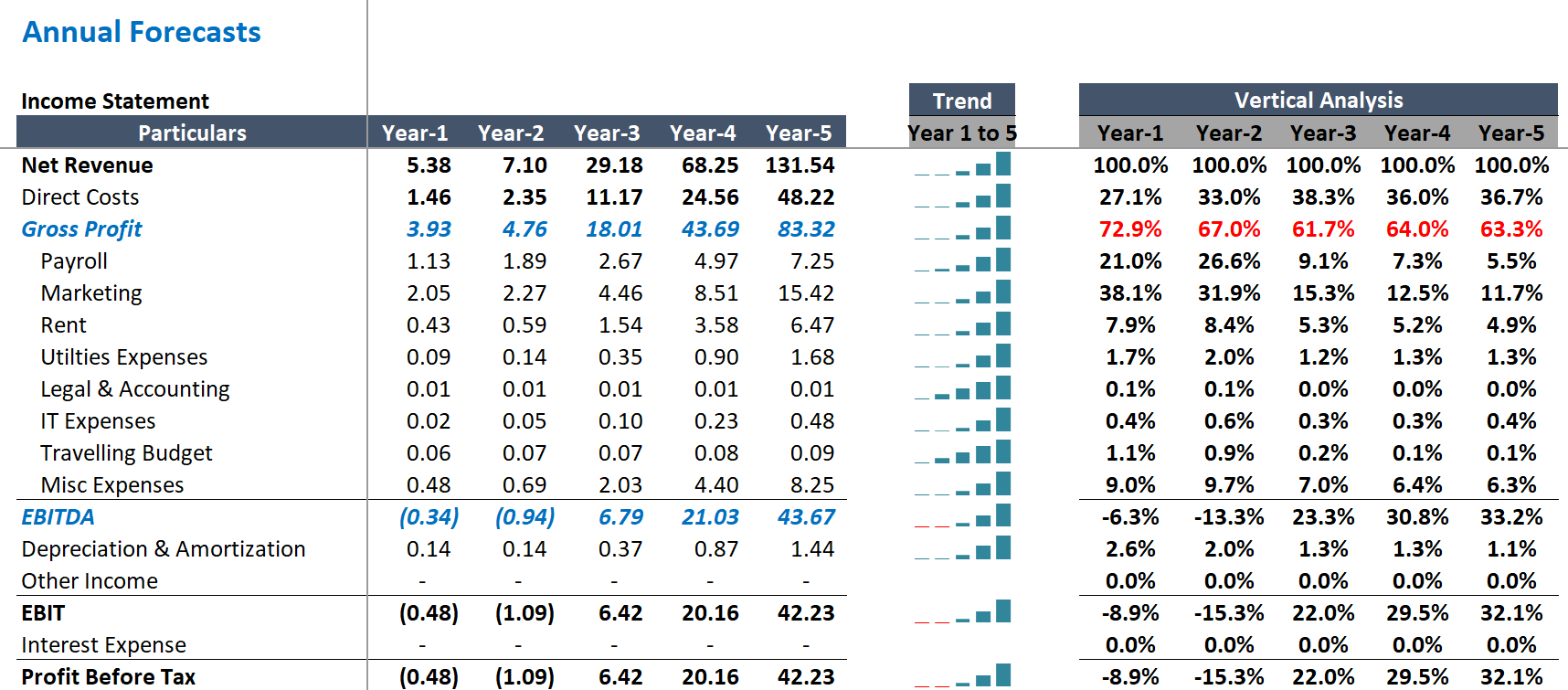Click the Gross Profit row label
Screen dimensions: 1568x690
point(82,229)
